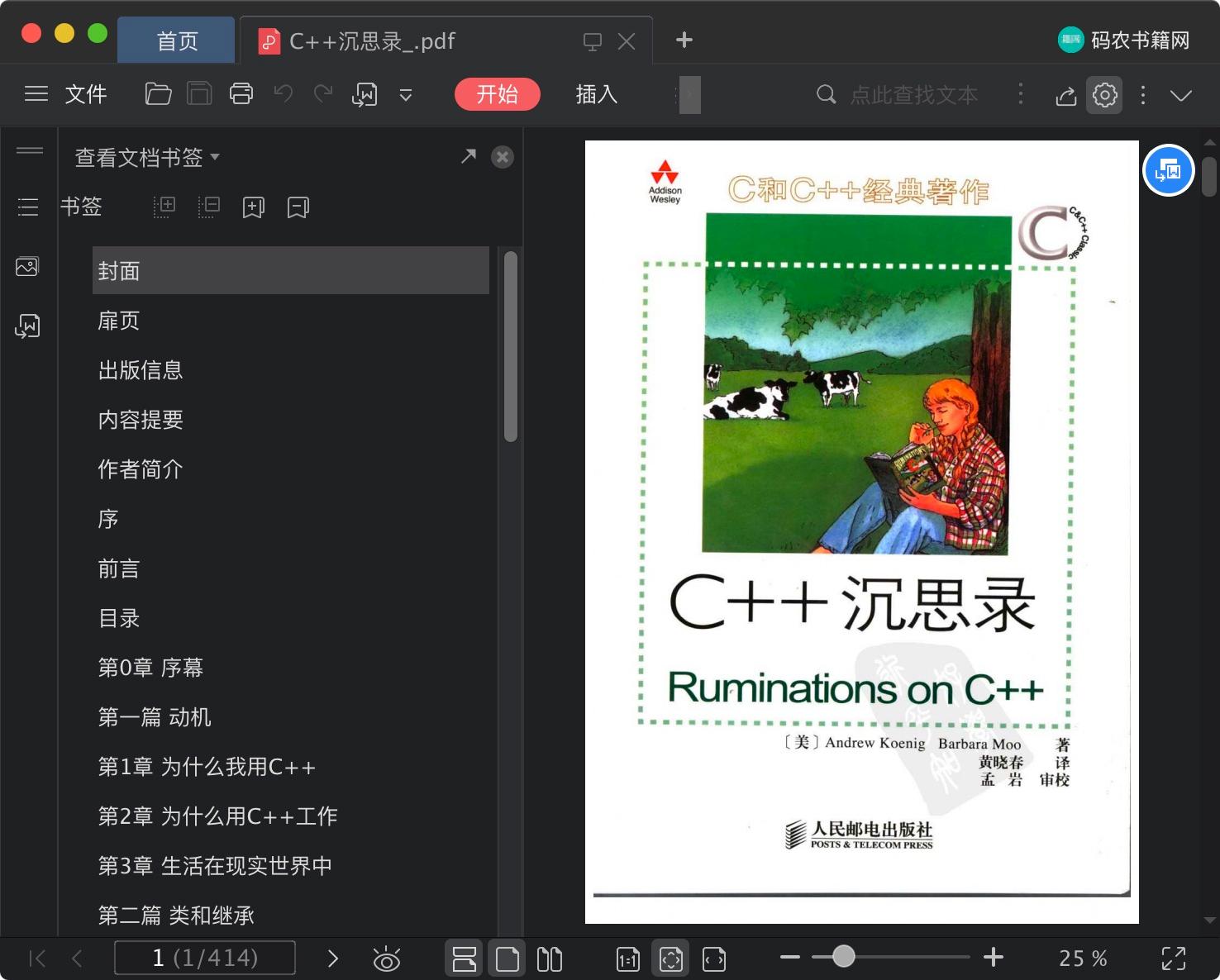Collapse the ribbon with chevron arrow
This screenshot has height=980, width=1220.
click(x=1181, y=95)
